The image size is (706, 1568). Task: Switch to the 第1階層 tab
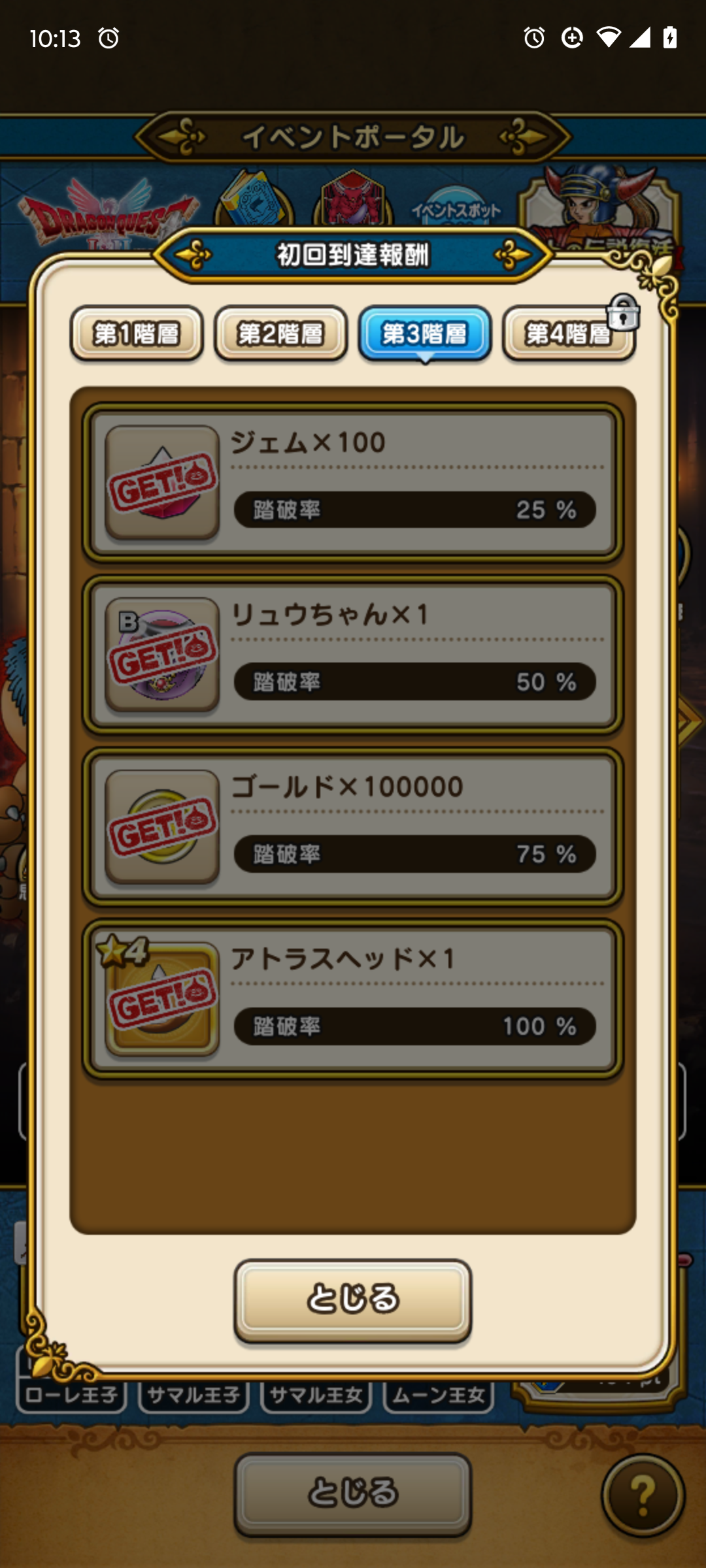[x=137, y=334]
